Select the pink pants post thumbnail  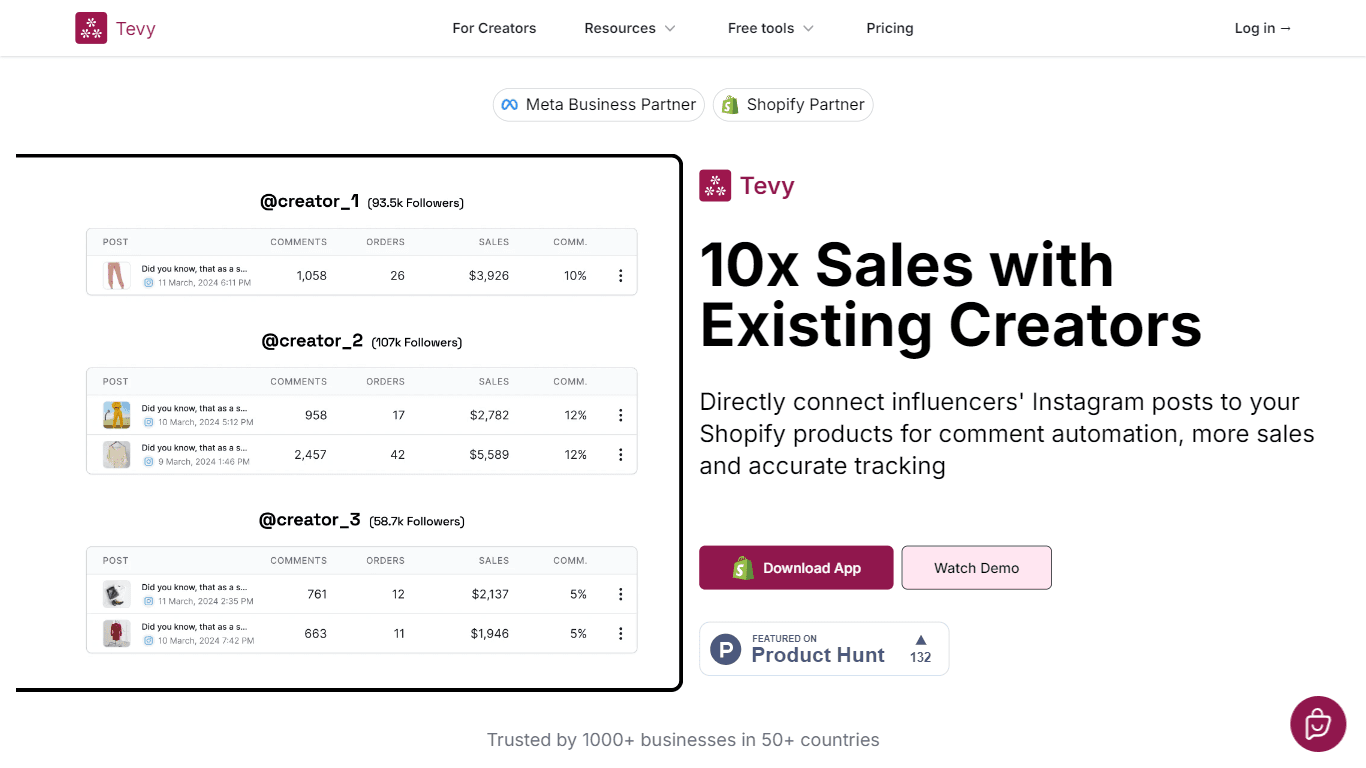(117, 275)
